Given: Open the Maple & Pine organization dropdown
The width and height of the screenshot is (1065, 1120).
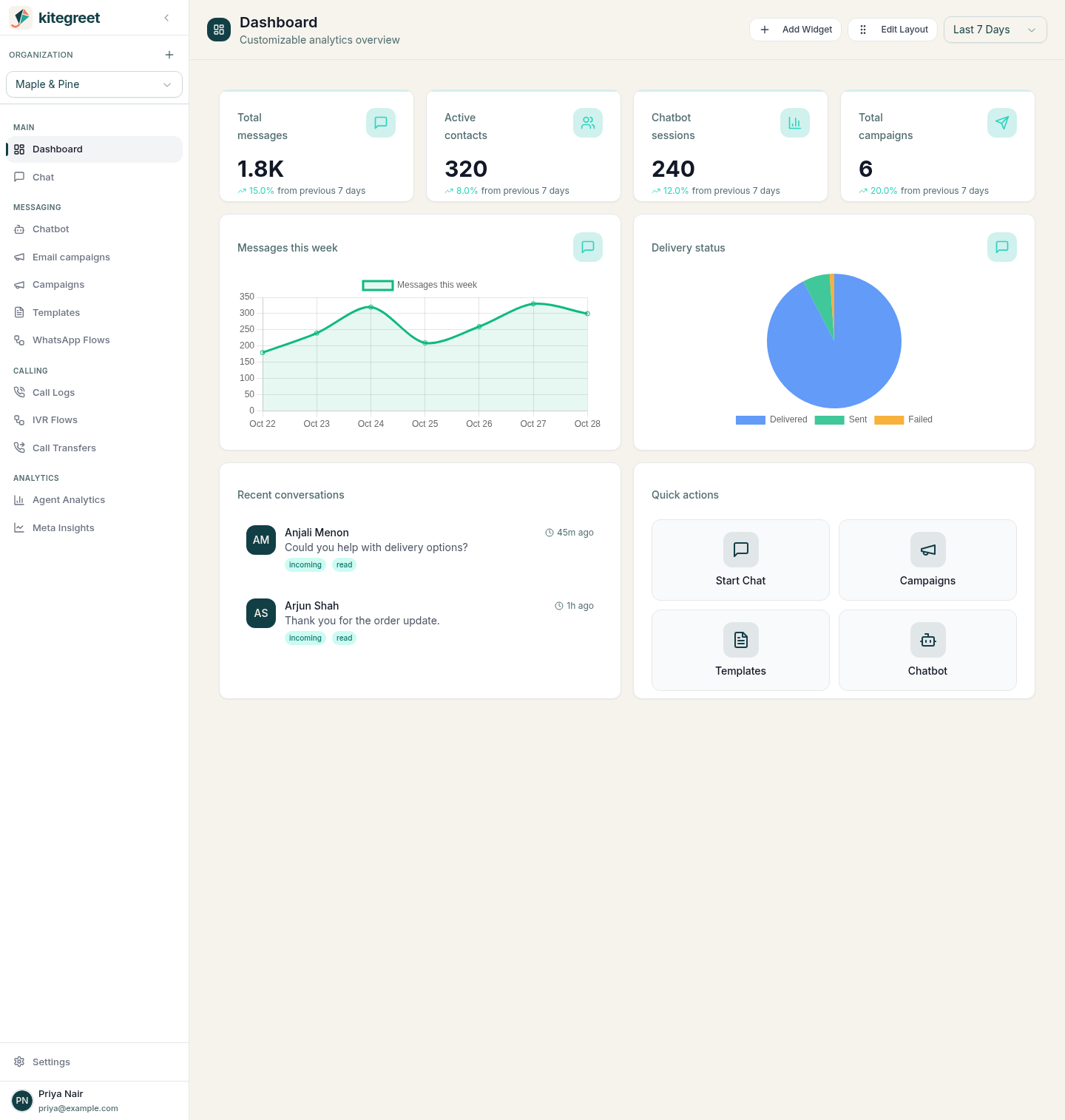Looking at the screenshot, I should pyautogui.click(x=94, y=84).
